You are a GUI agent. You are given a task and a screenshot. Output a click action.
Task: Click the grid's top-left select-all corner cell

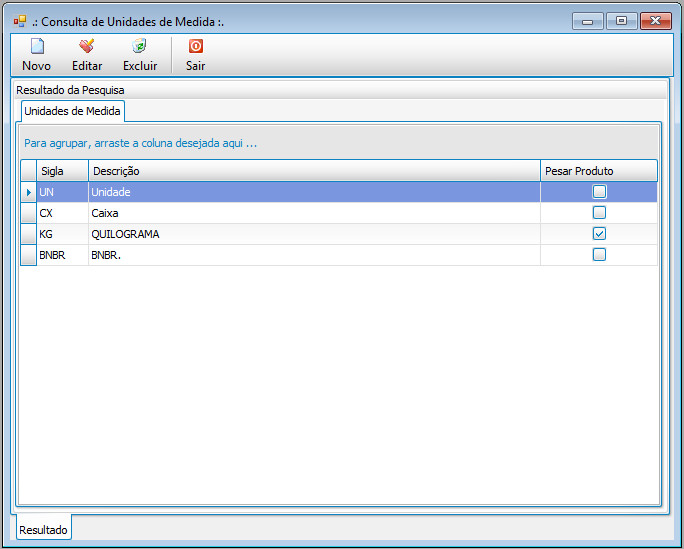coord(29,171)
